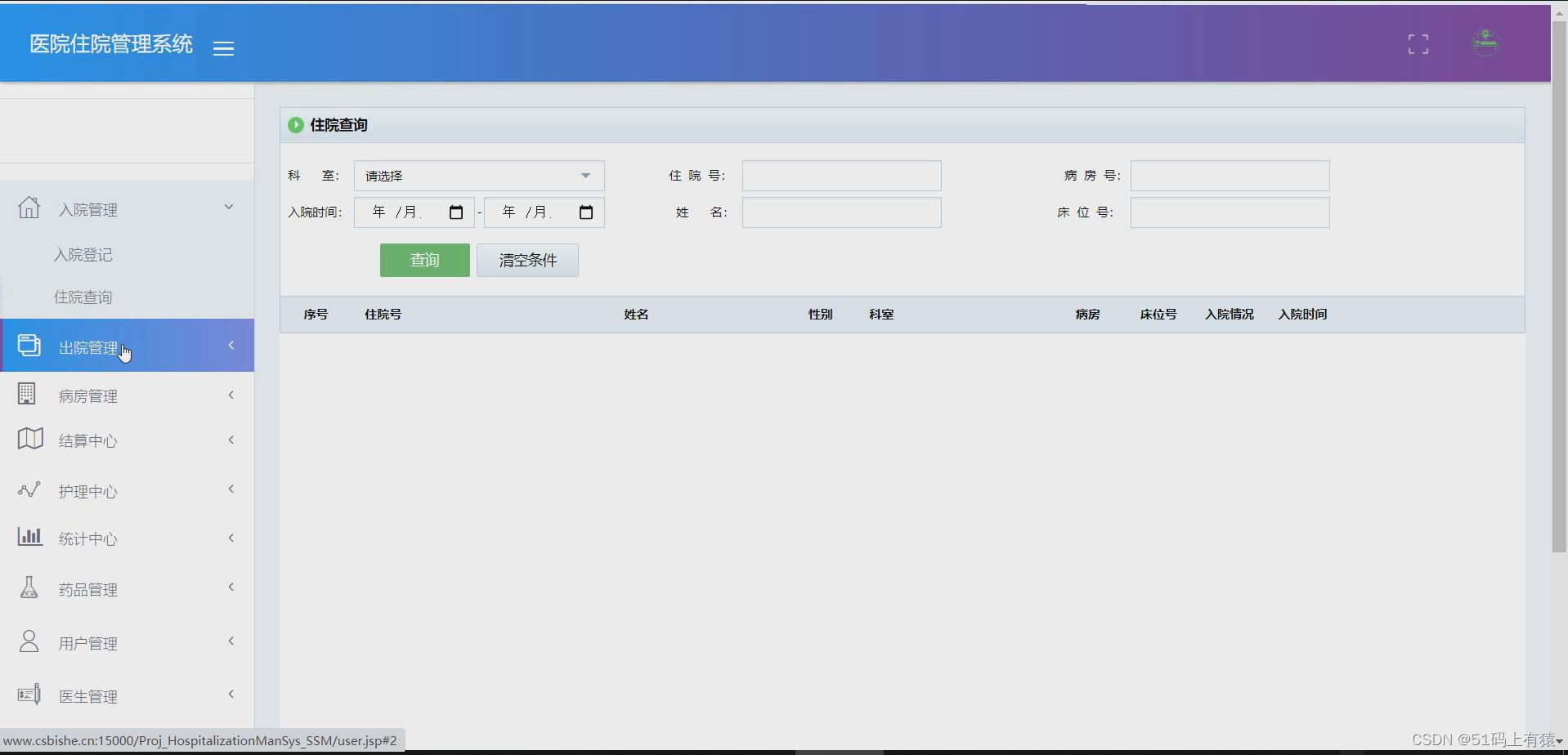Screen dimensions: 1568x755
Task: Click the green 查询 search button
Action: [424, 260]
